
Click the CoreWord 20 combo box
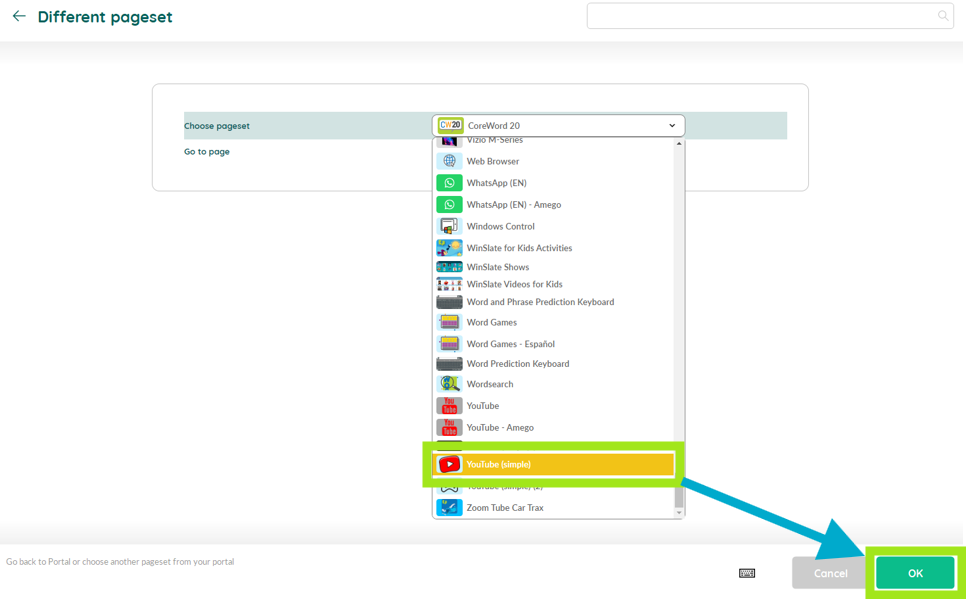(x=557, y=126)
